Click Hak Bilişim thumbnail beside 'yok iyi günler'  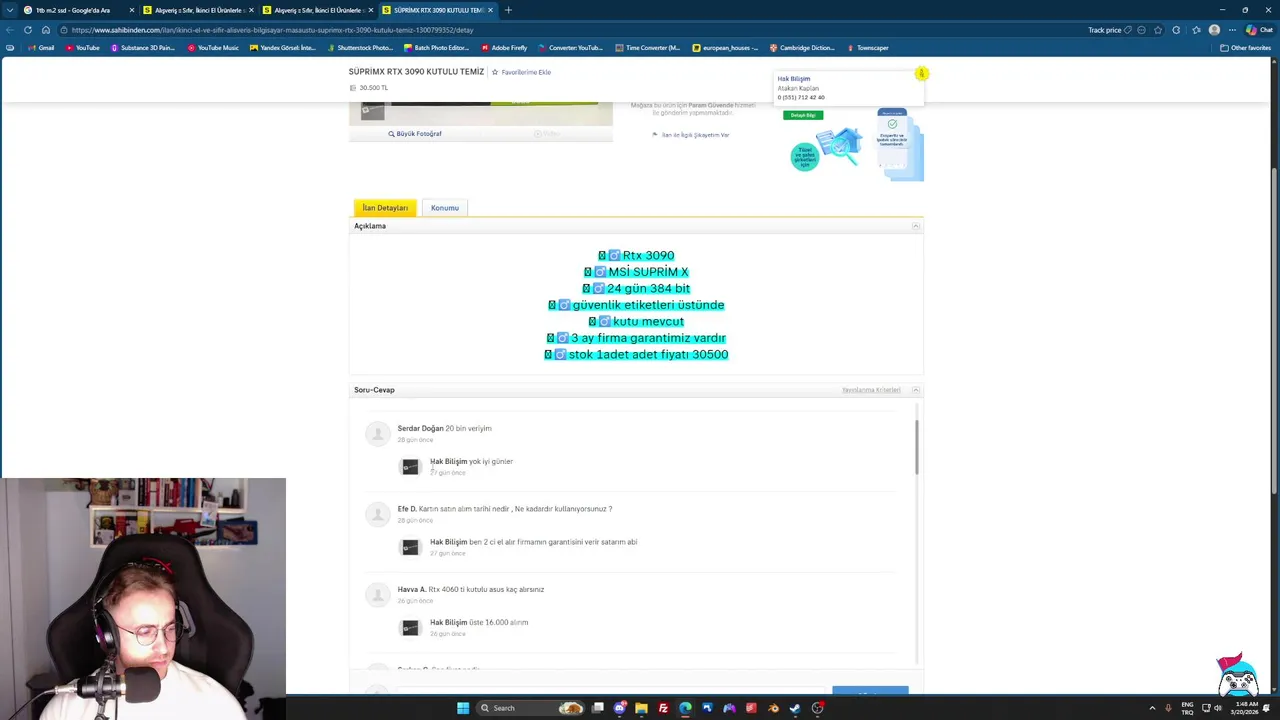click(x=410, y=466)
